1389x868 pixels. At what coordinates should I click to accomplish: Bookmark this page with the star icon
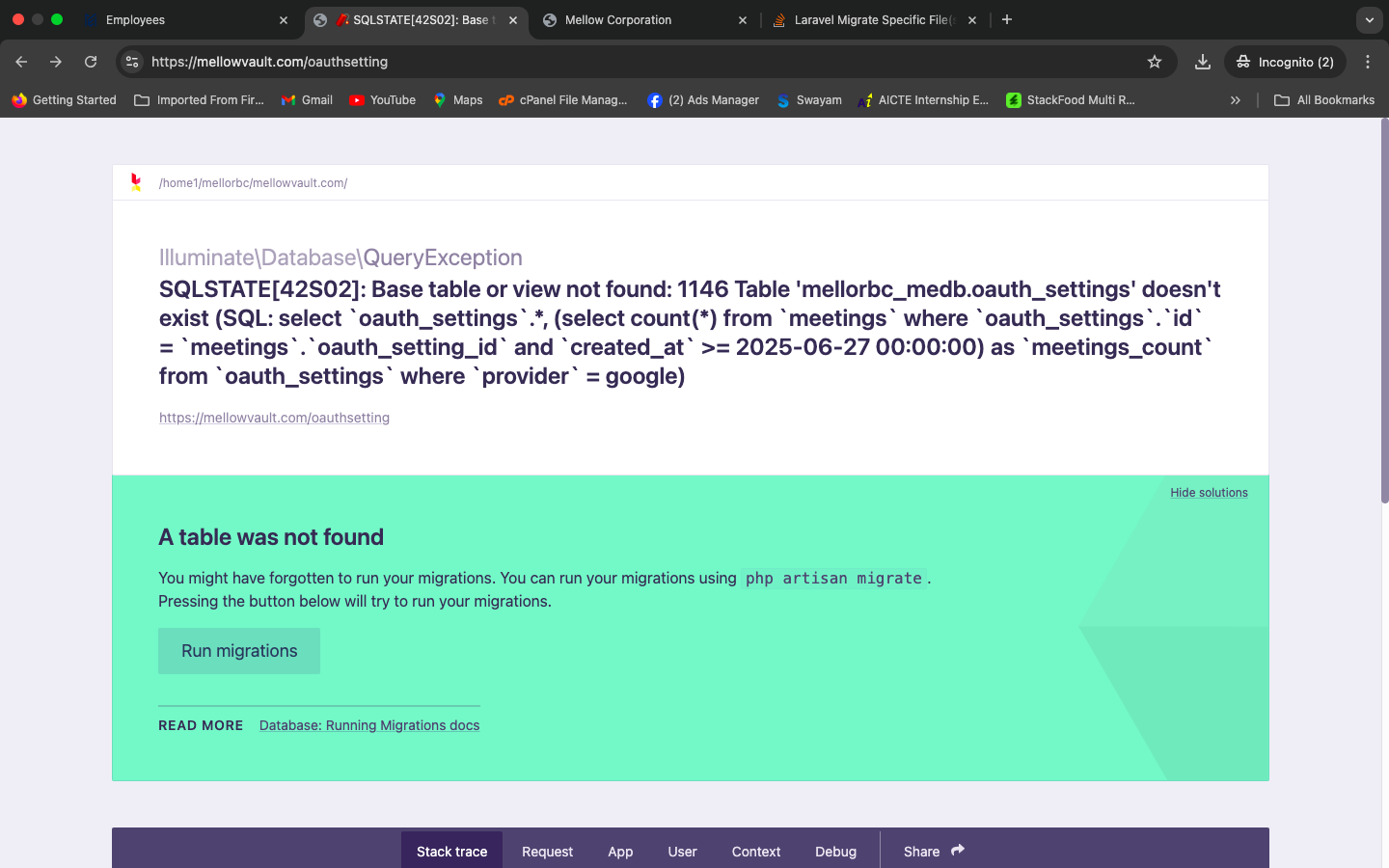pyautogui.click(x=1155, y=62)
